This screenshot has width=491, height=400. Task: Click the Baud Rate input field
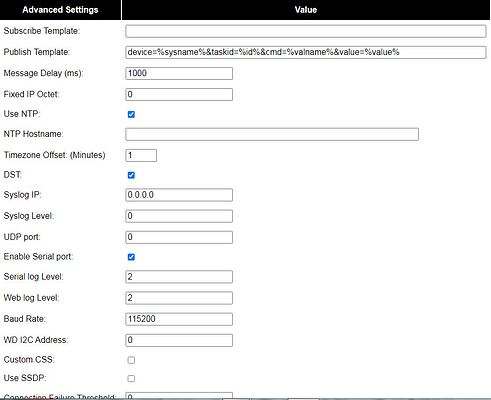pos(179,319)
